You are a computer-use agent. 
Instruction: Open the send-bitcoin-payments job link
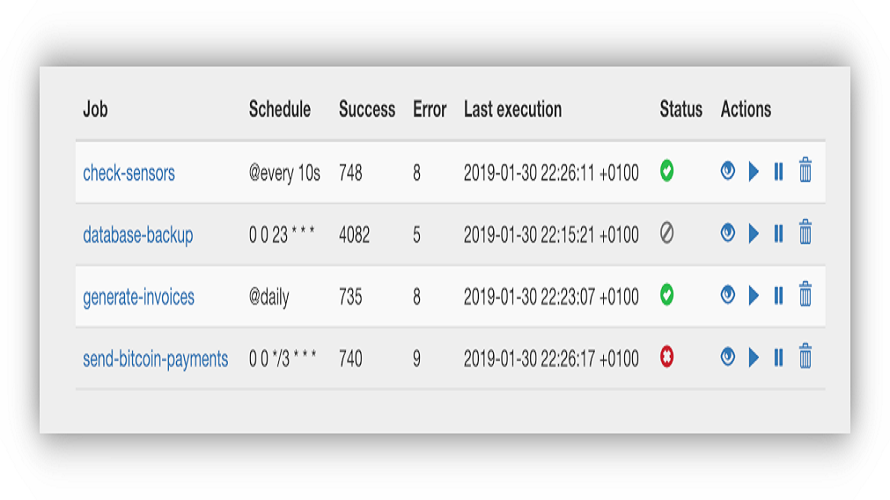pos(156,359)
